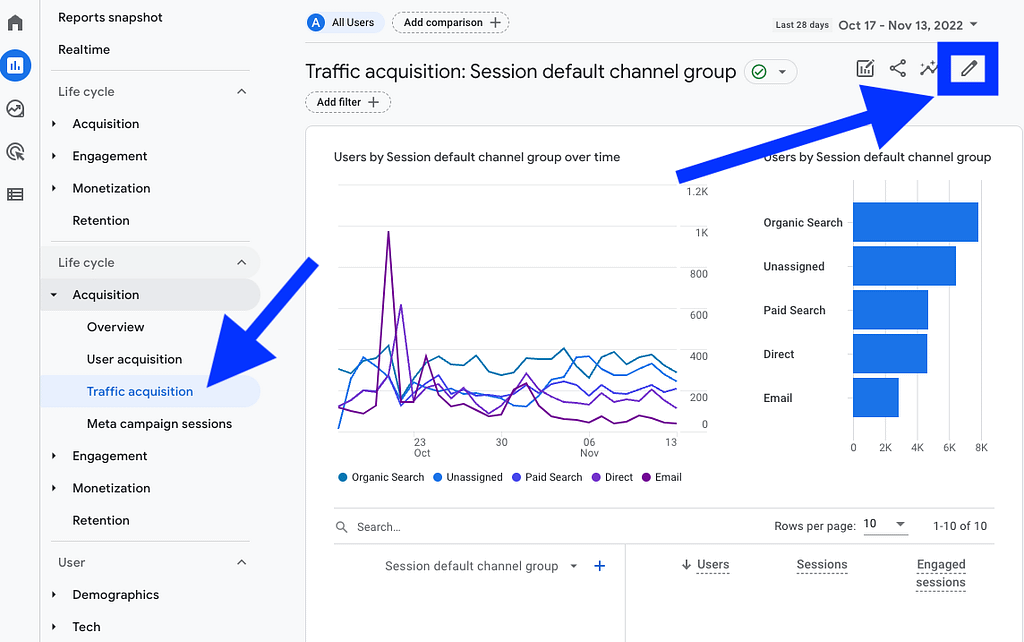This screenshot has height=642, width=1024.
Task: Toggle the Paid Search legend item
Action: 547,477
